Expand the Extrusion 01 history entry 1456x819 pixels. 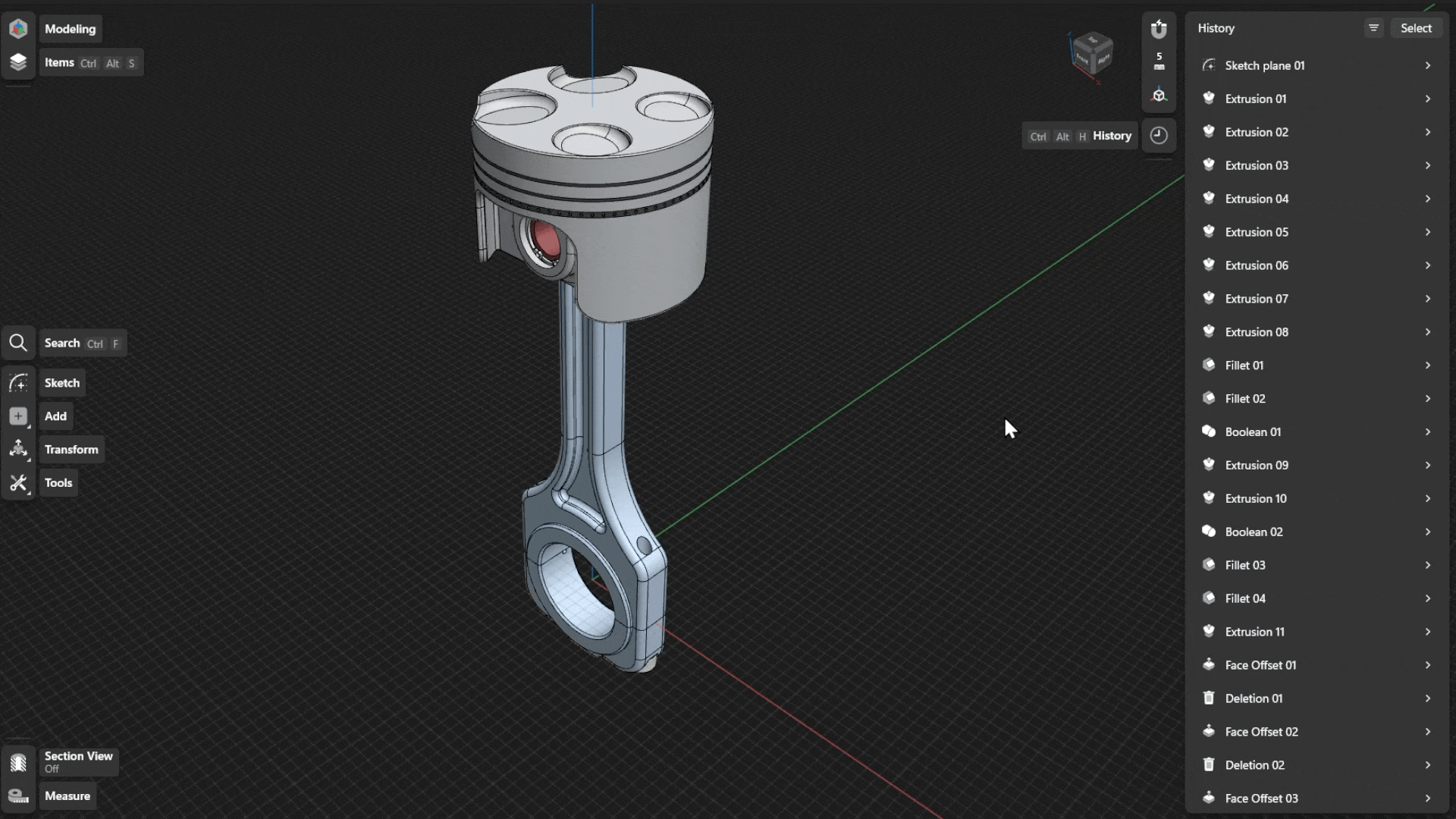(x=1429, y=99)
